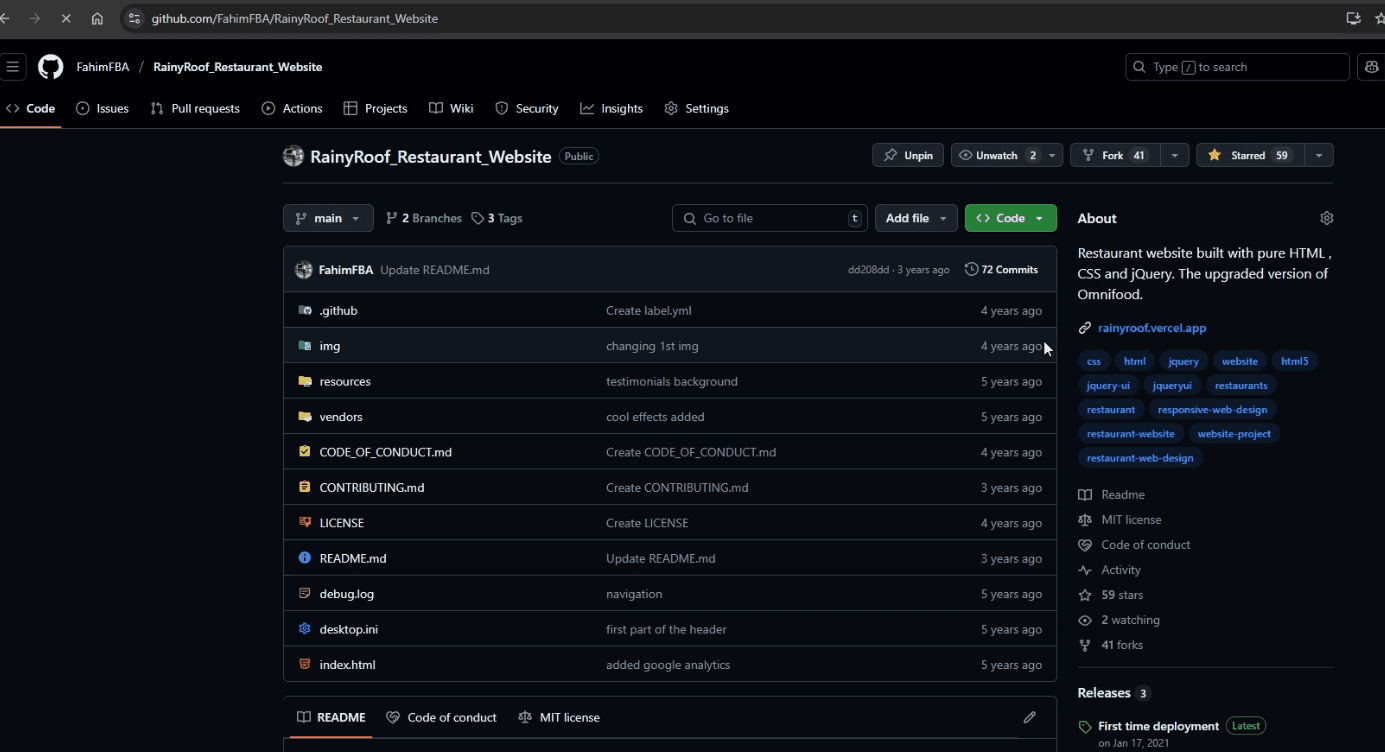This screenshot has height=752, width=1385.
Task: Click the top search box
Action: tap(1237, 67)
